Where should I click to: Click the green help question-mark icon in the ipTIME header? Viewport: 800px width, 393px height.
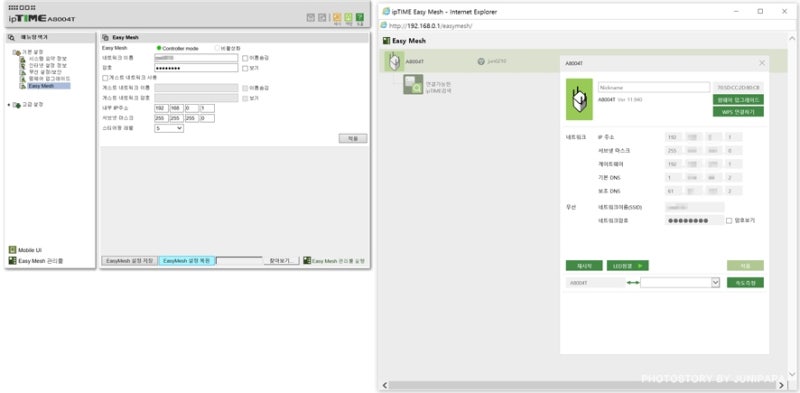[360, 17]
